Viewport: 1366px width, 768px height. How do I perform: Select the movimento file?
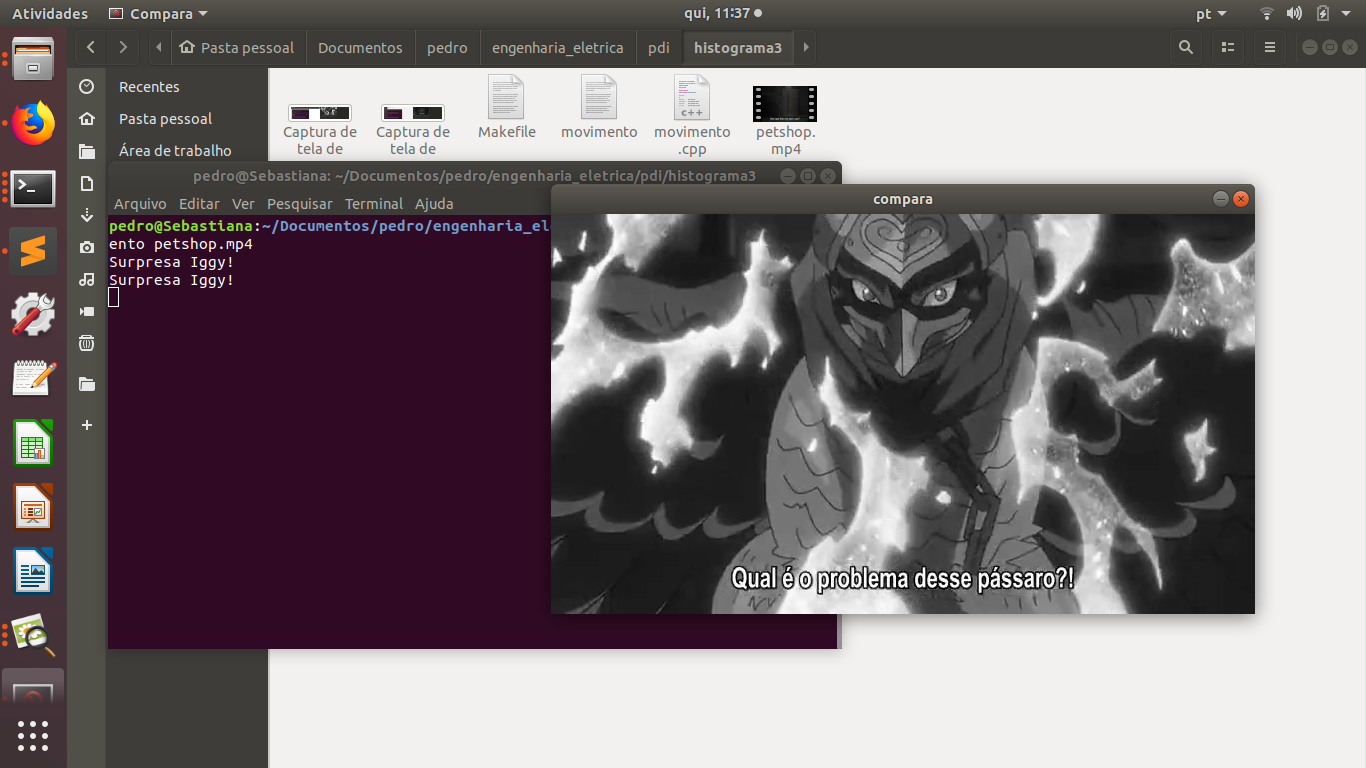(x=599, y=108)
